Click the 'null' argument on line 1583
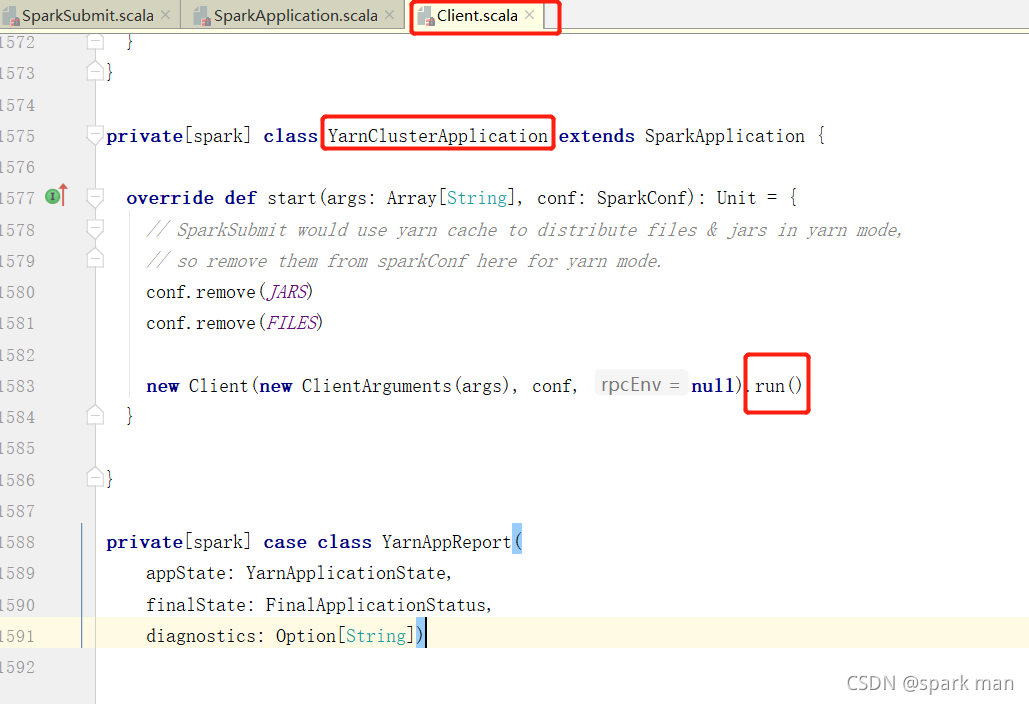The image size is (1029, 704). pos(712,386)
